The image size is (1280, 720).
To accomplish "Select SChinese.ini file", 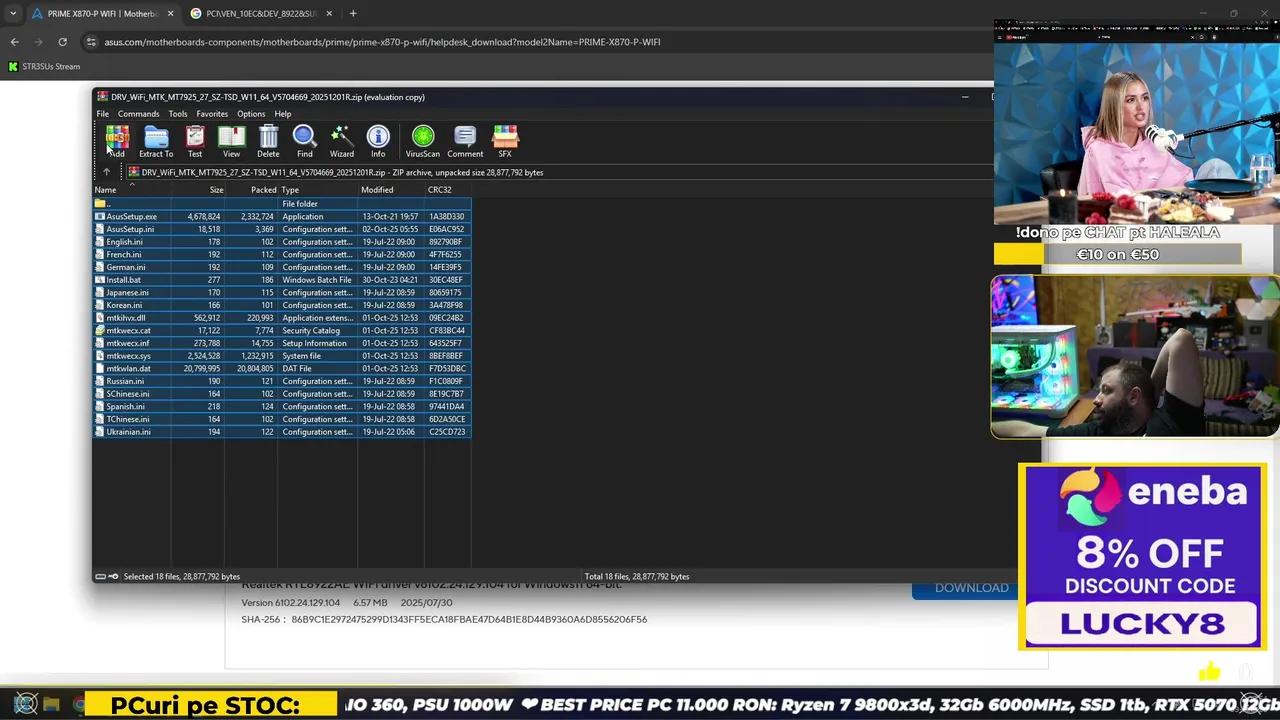I will point(282,394).
